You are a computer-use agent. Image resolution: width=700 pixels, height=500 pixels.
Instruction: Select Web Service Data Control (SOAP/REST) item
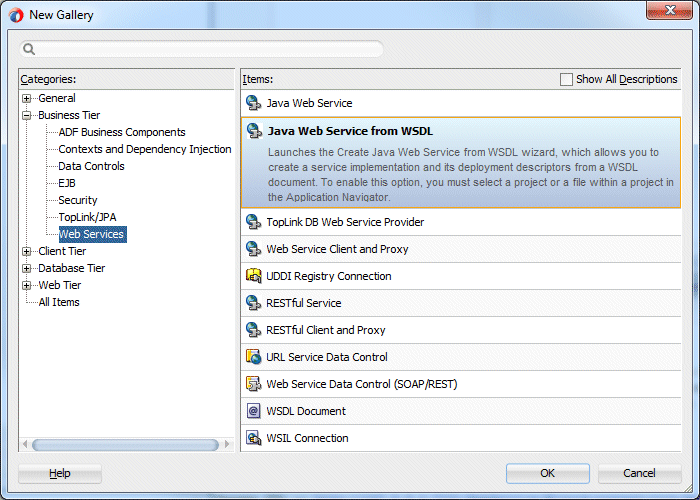pos(461,384)
